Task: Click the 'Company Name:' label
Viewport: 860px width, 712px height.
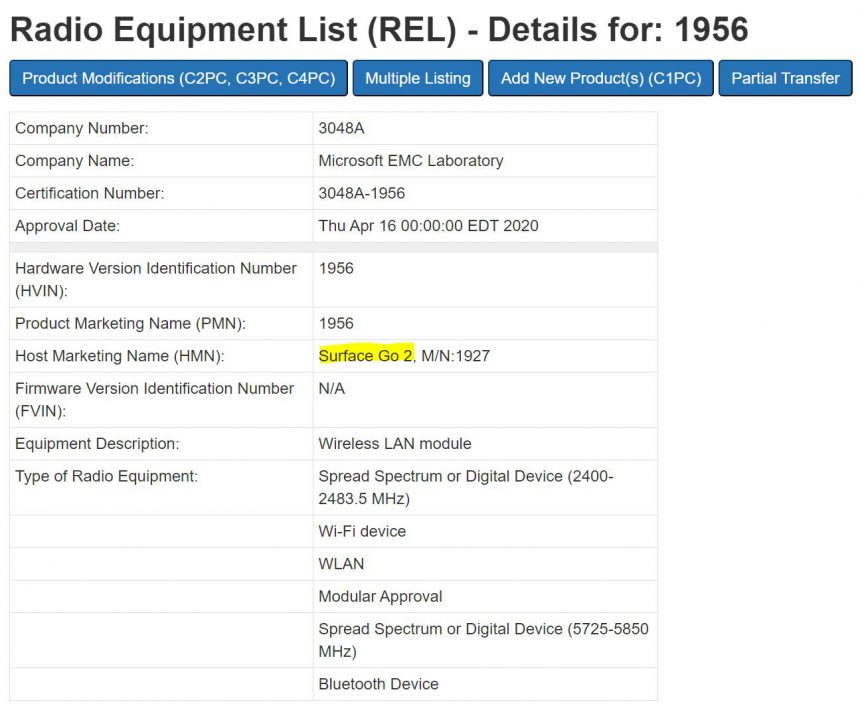Action: 75,161
